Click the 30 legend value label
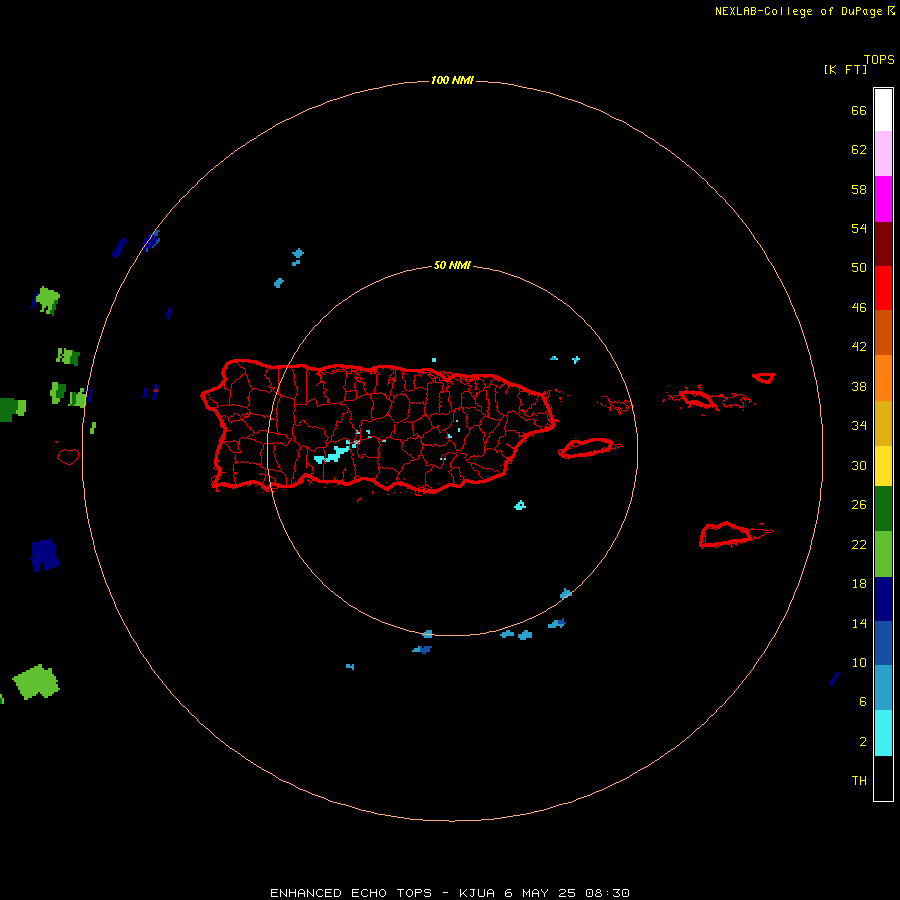 859,465
